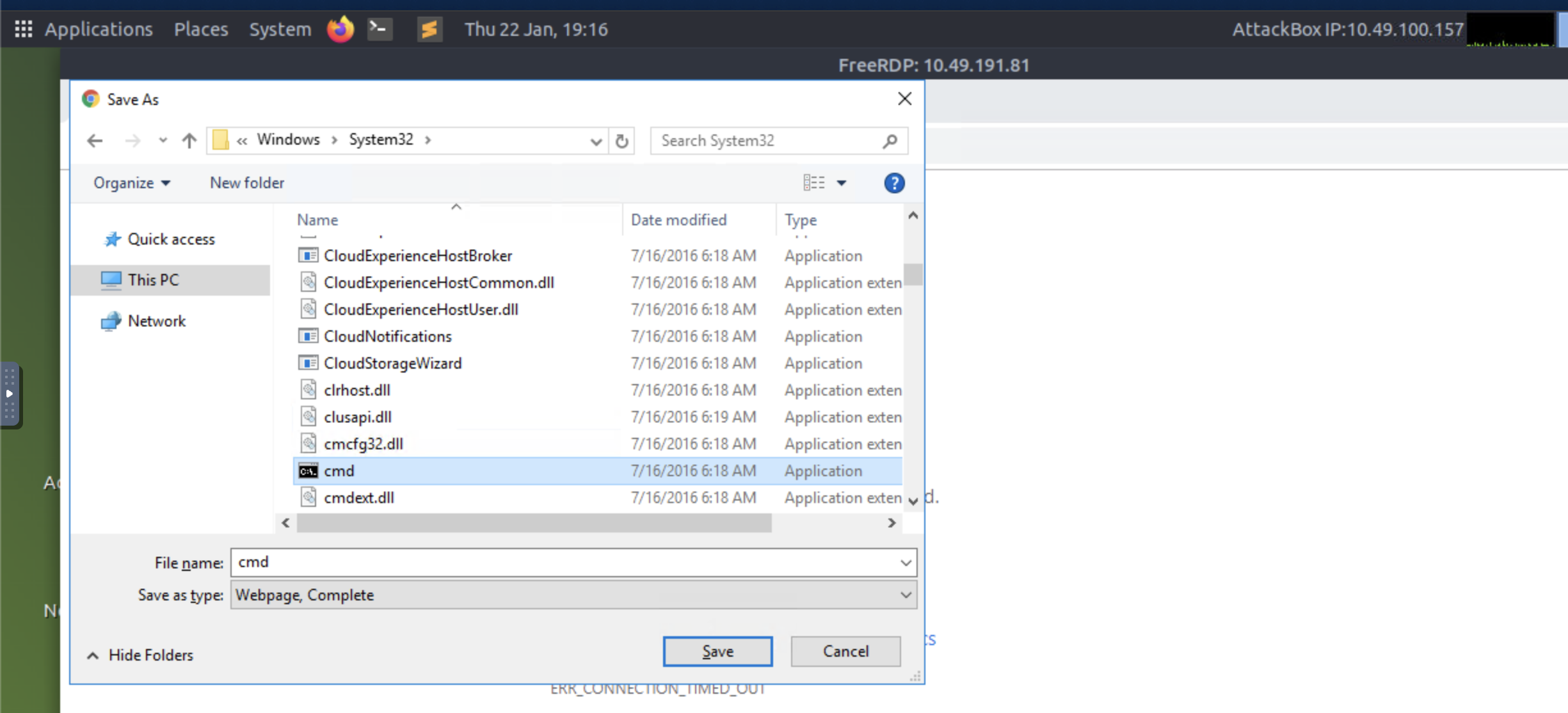Open the view options icon
The width and height of the screenshot is (1568, 713).
[814, 183]
